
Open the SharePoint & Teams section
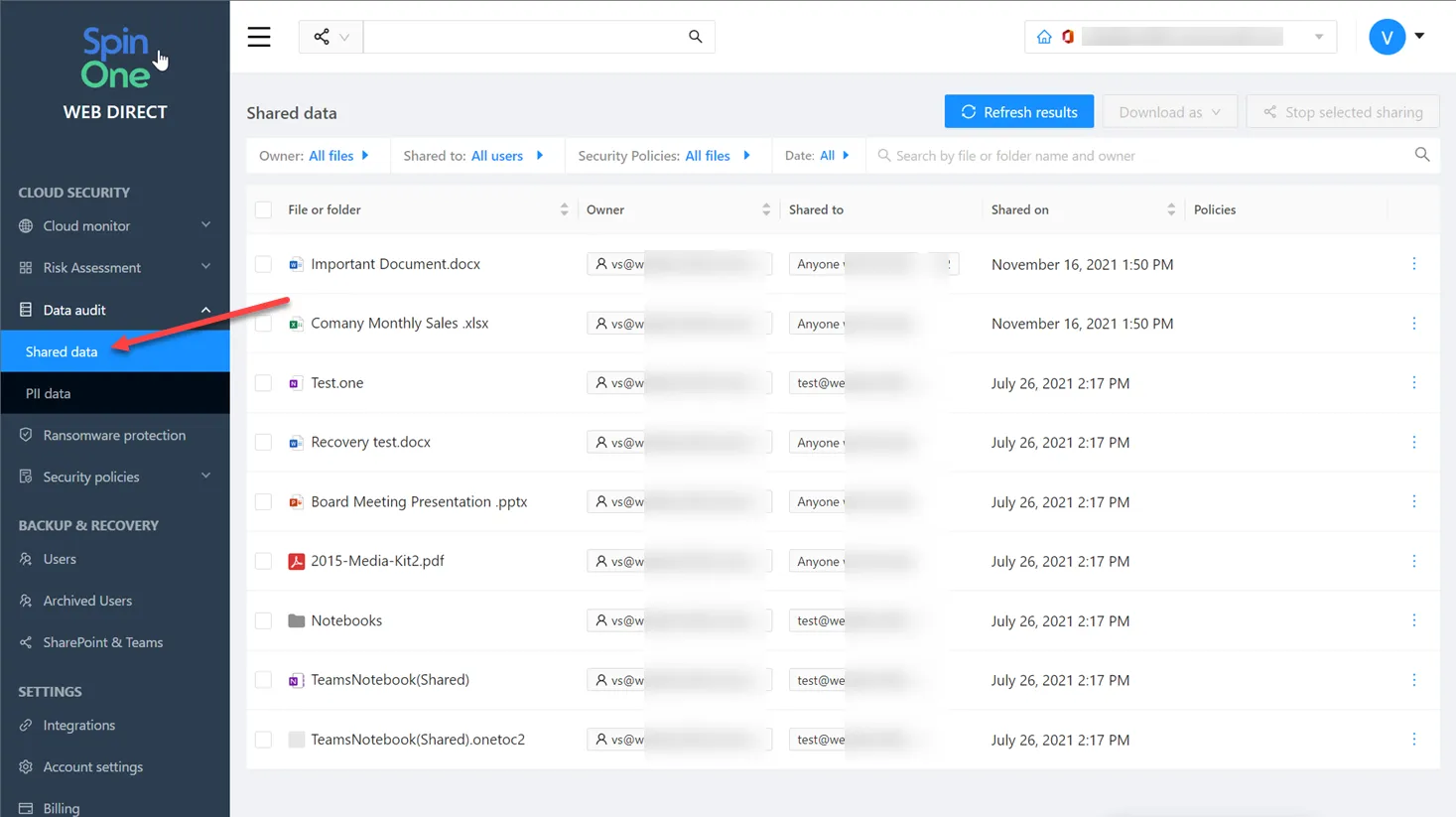coord(102,642)
